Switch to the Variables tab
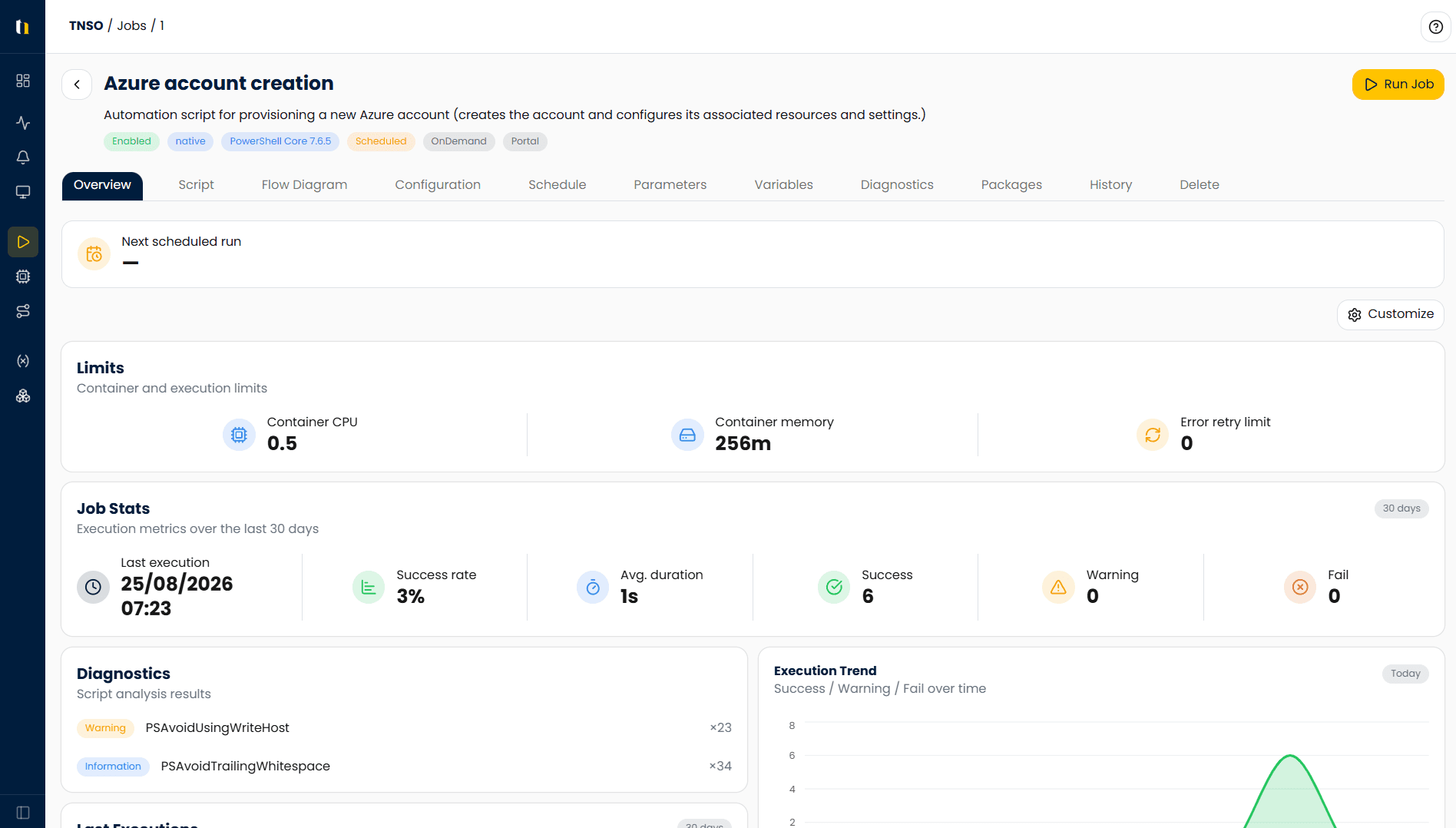 783,185
